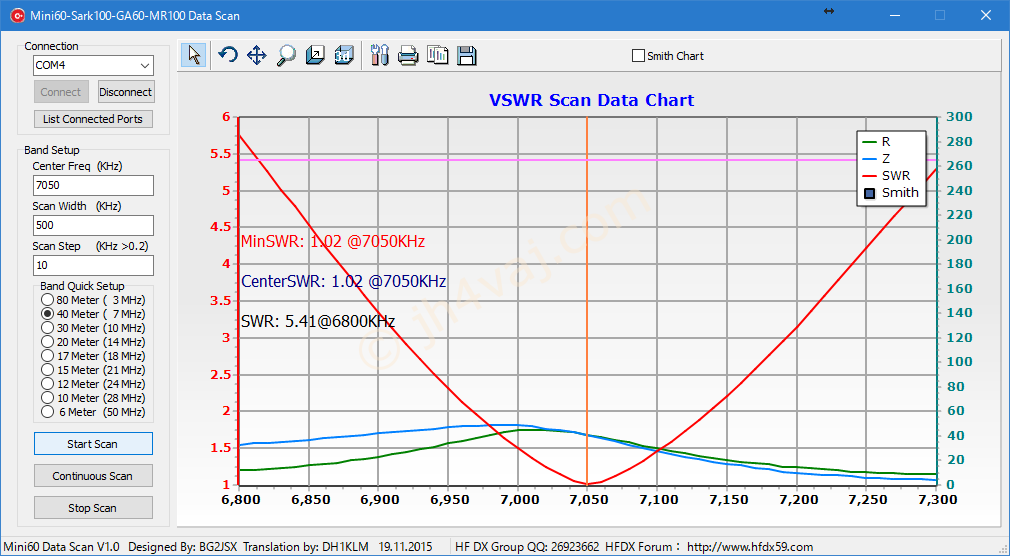Select the move/pan chart tool
This screenshot has height=556, width=1010.
tap(256, 55)
